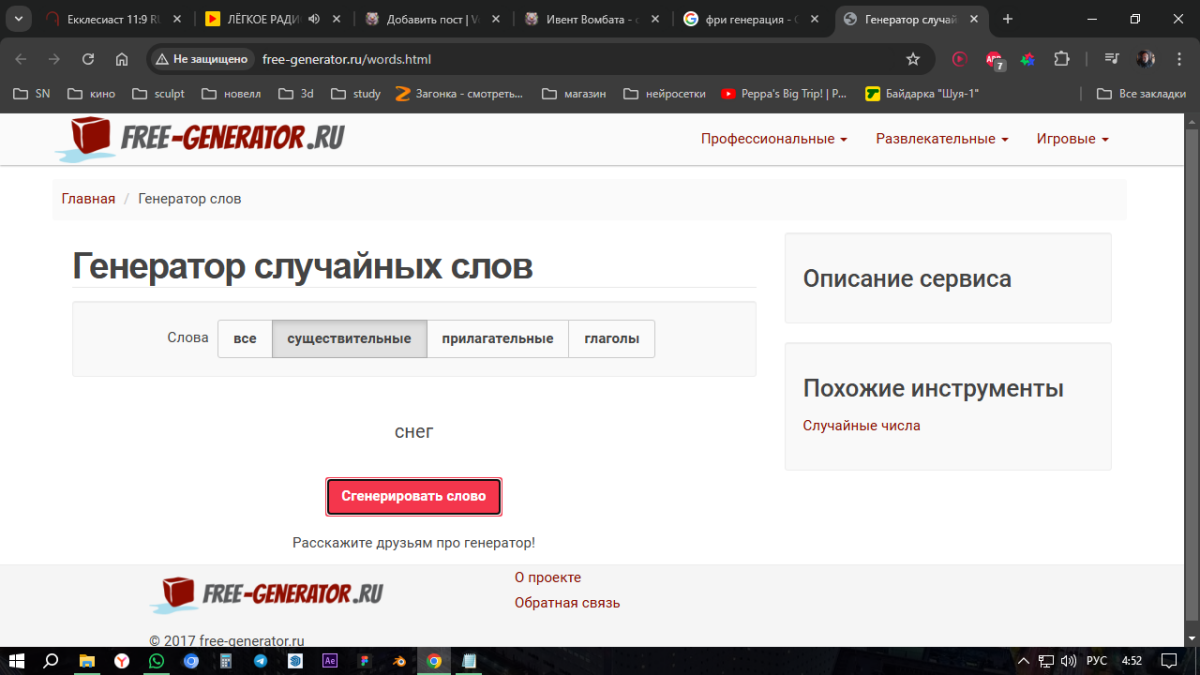
Task: Open the кино bookmarks folder
Action: pyautogui.click(x=91, y=94)
